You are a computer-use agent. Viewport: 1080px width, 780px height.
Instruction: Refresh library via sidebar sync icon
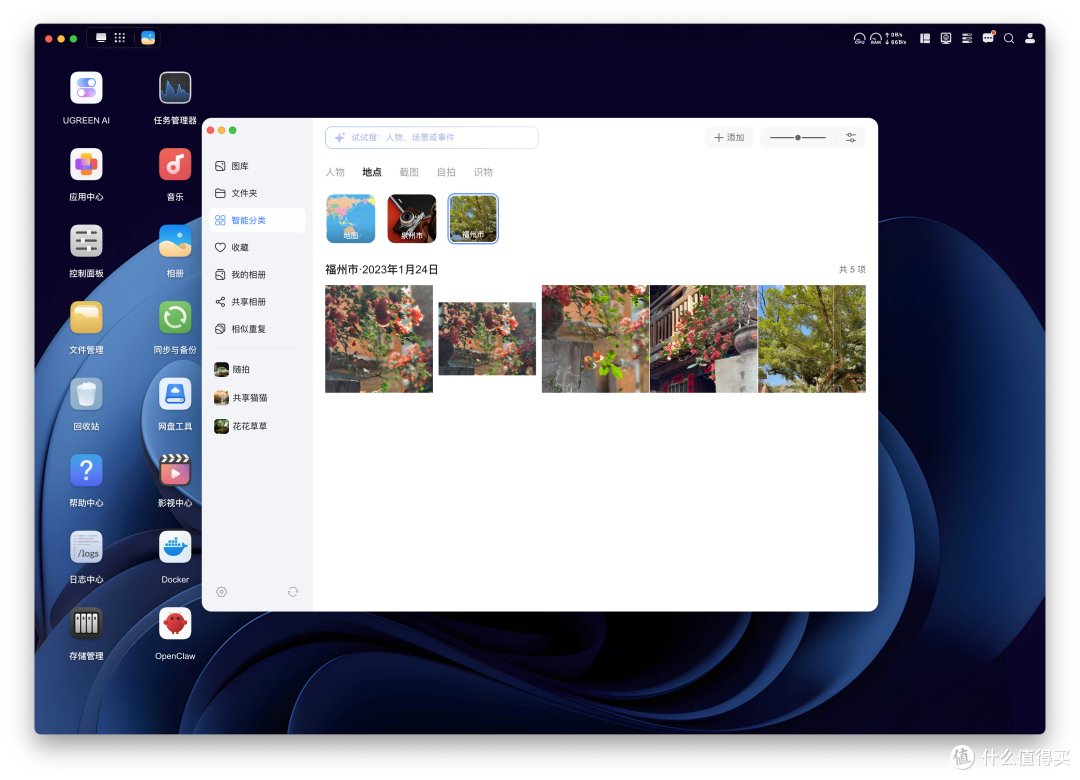point(293,592)
